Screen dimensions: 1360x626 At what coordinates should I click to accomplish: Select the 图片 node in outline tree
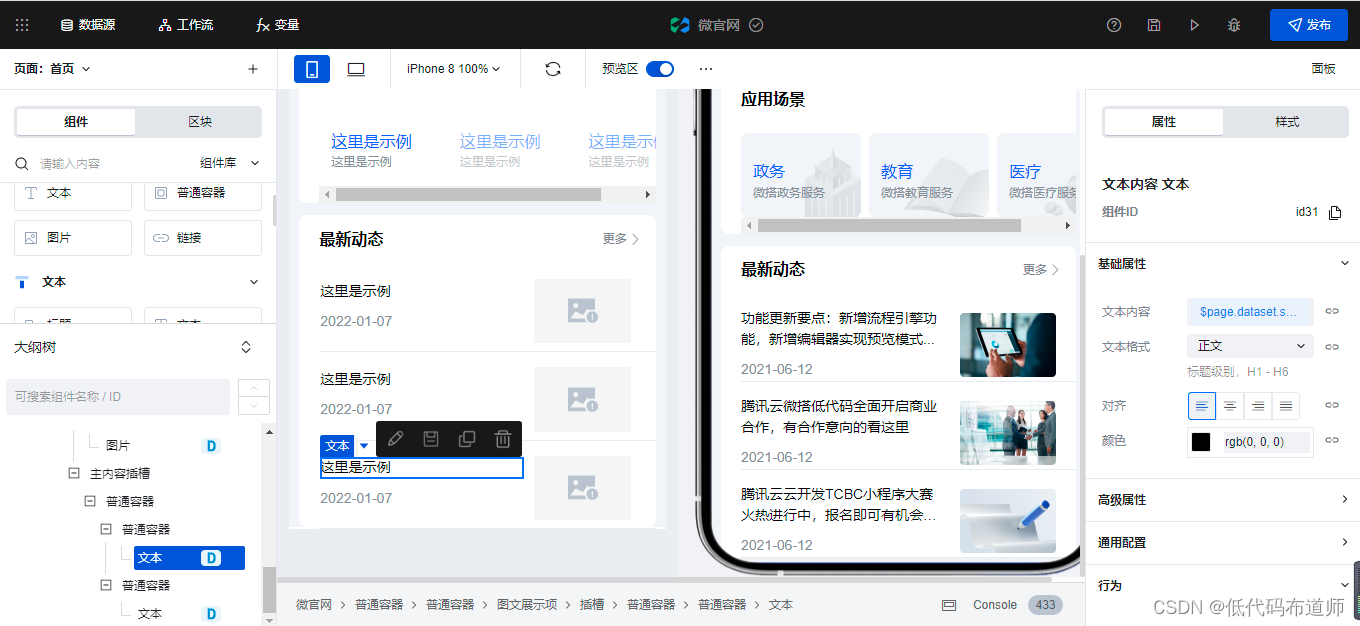click(118, 445)
